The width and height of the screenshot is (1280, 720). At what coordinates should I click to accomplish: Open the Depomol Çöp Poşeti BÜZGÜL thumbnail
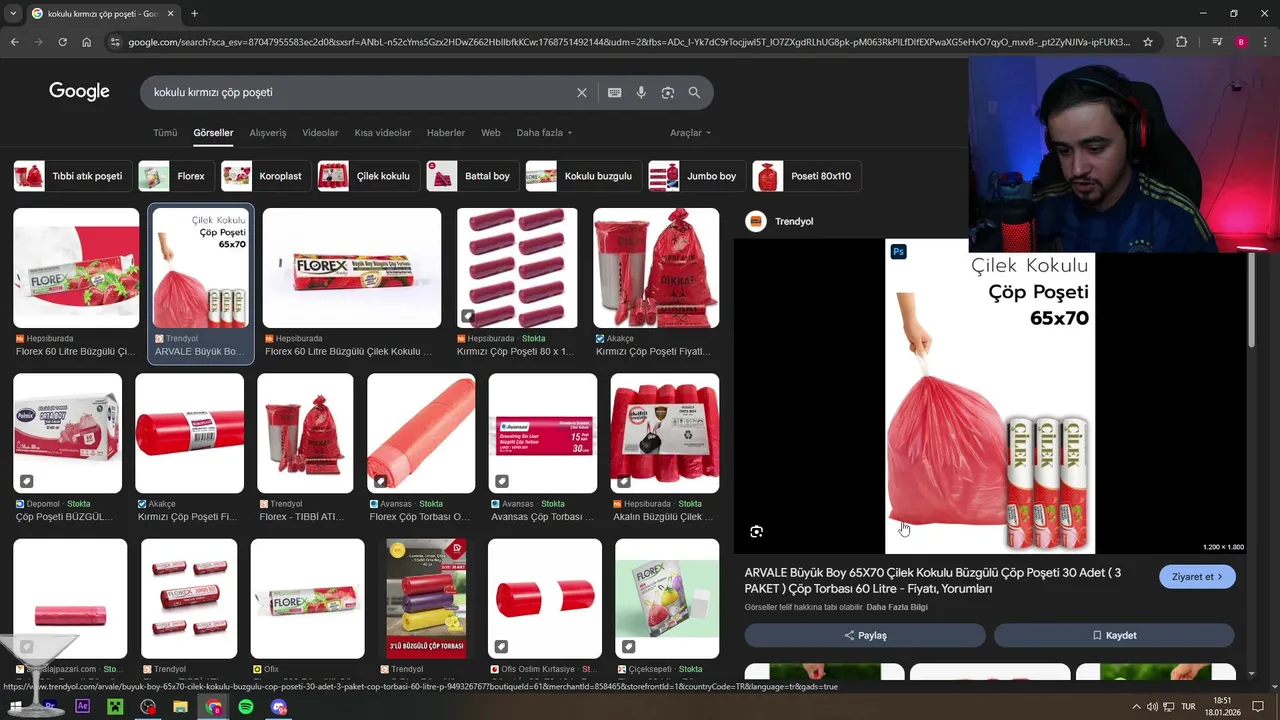coord(67,433)
